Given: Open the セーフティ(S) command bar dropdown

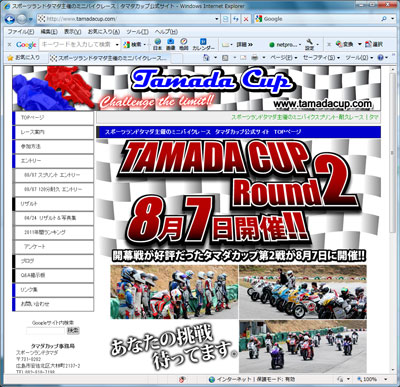Looking at the screenshot, I should (321, 58).
